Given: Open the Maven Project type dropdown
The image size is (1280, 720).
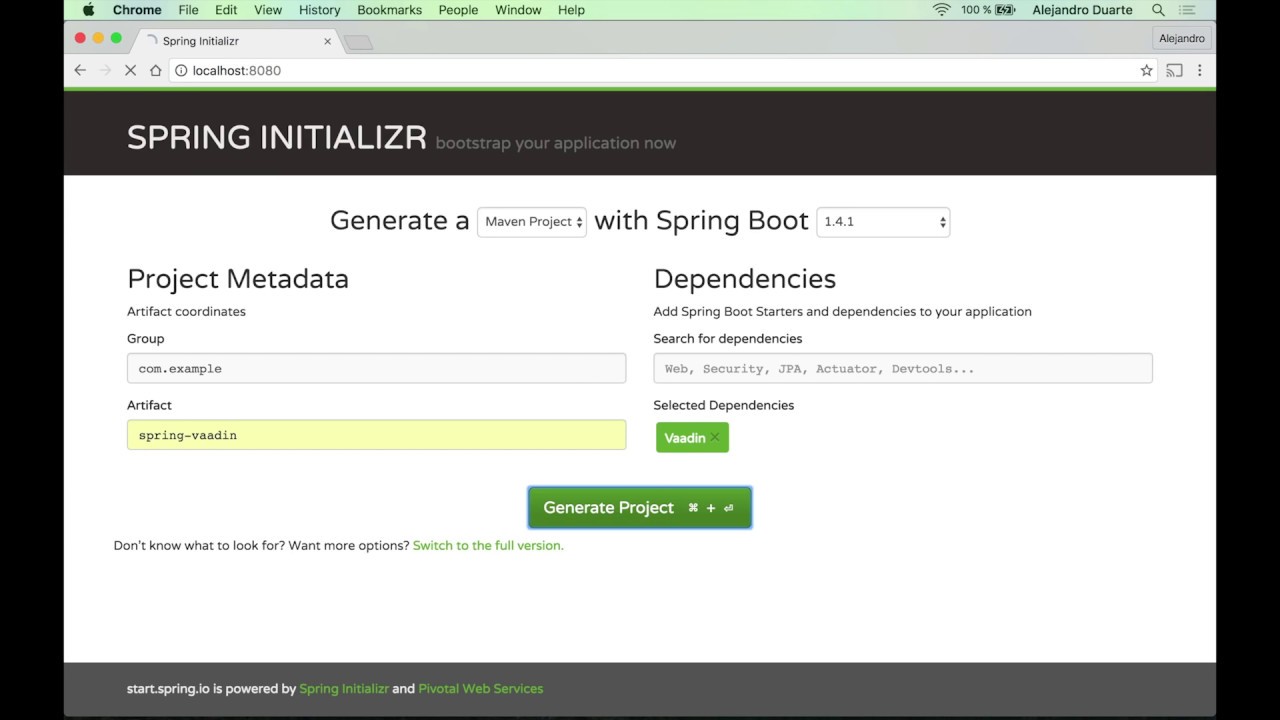Looking at the screenshot, I should pos(532,222).
